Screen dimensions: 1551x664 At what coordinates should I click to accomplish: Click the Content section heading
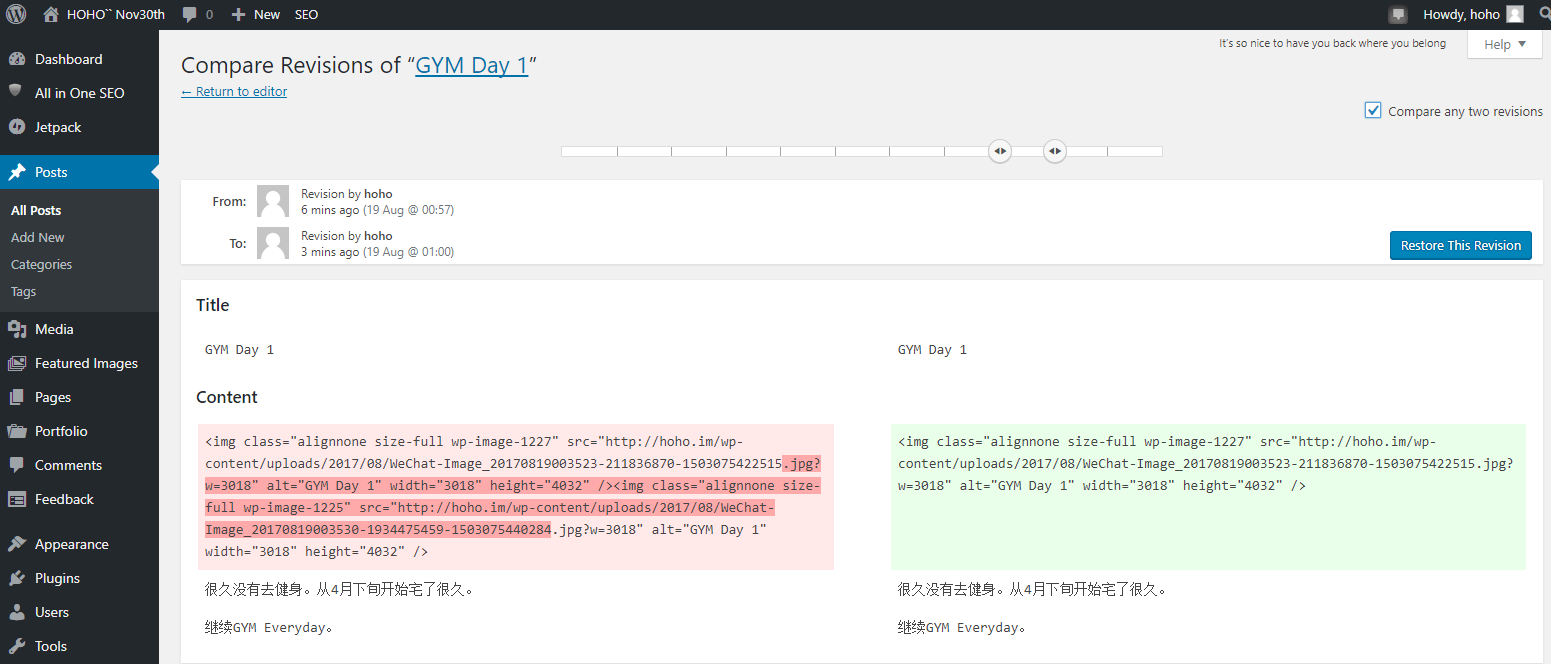pyautogui.click(x=227, y=397)
